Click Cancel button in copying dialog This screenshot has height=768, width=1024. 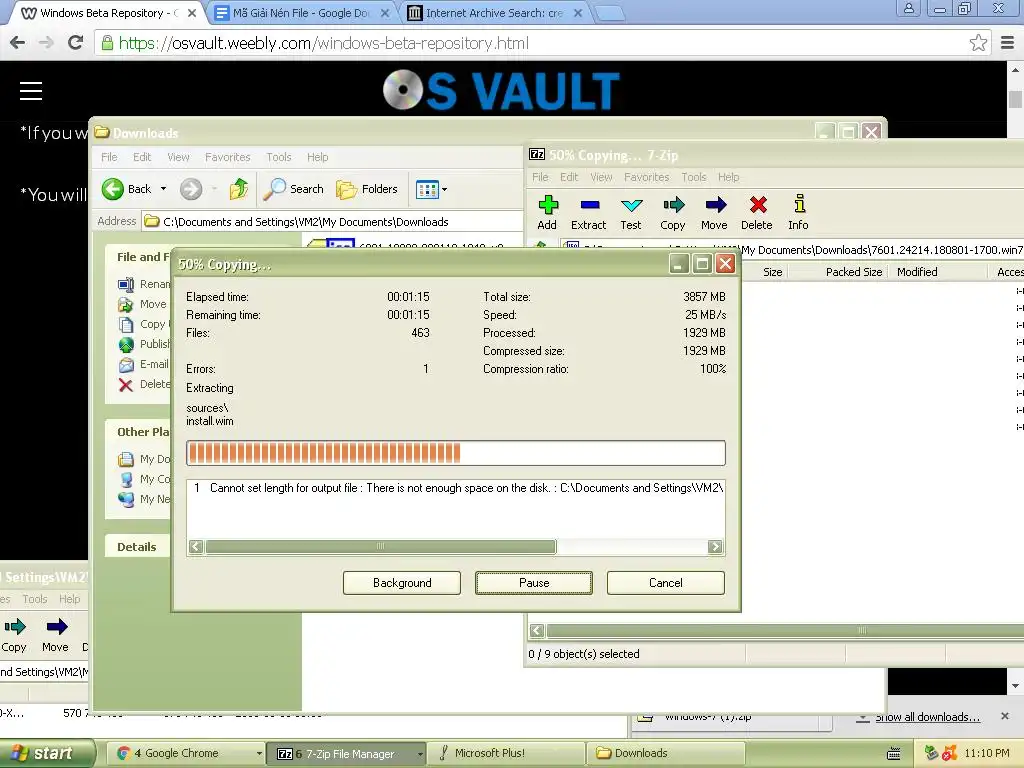tap(665, 583)
